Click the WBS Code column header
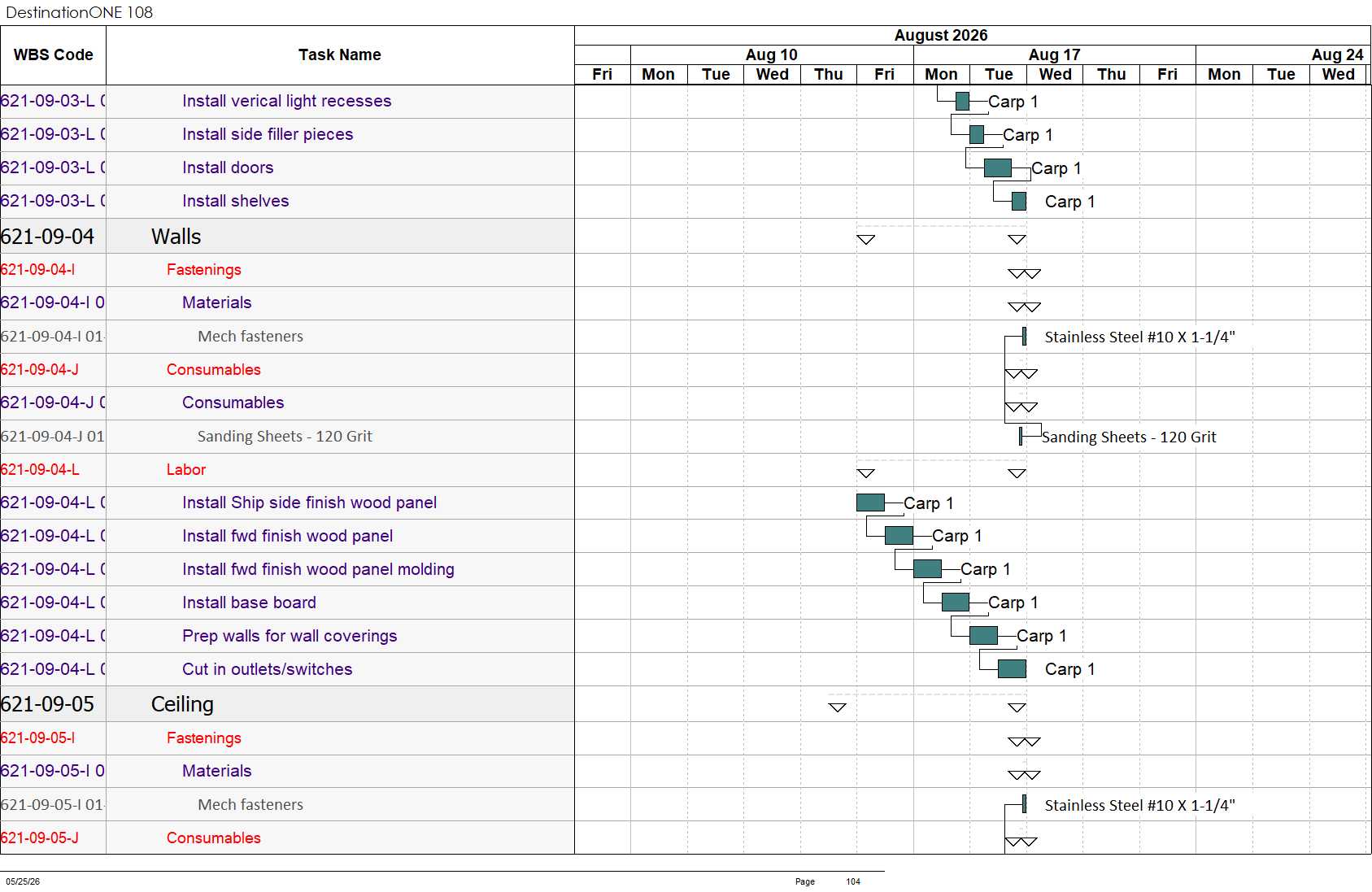This screenshot has width=1372, height=892. pos(53,55)
